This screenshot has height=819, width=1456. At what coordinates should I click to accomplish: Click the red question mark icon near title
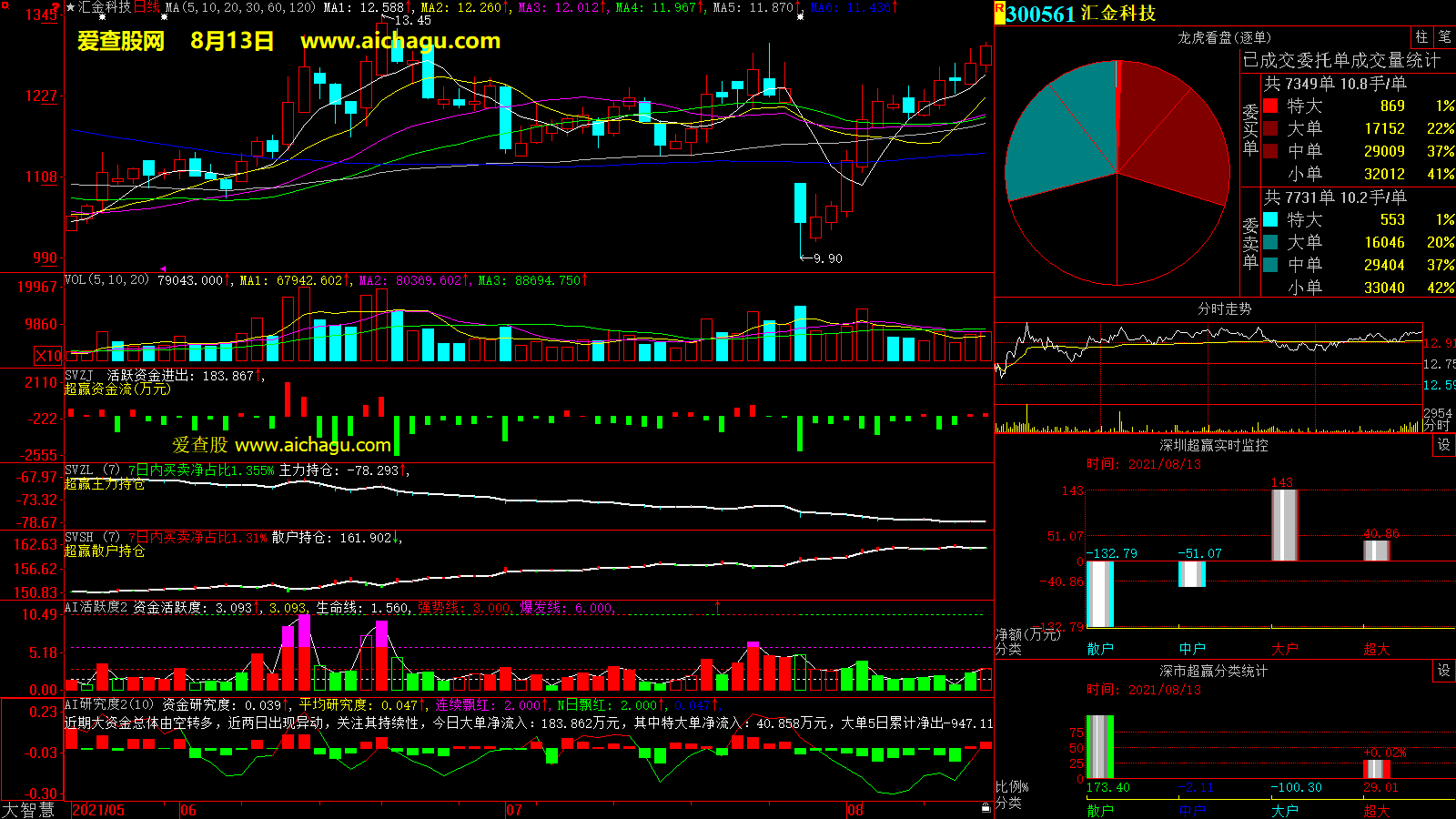click(56, 6)
